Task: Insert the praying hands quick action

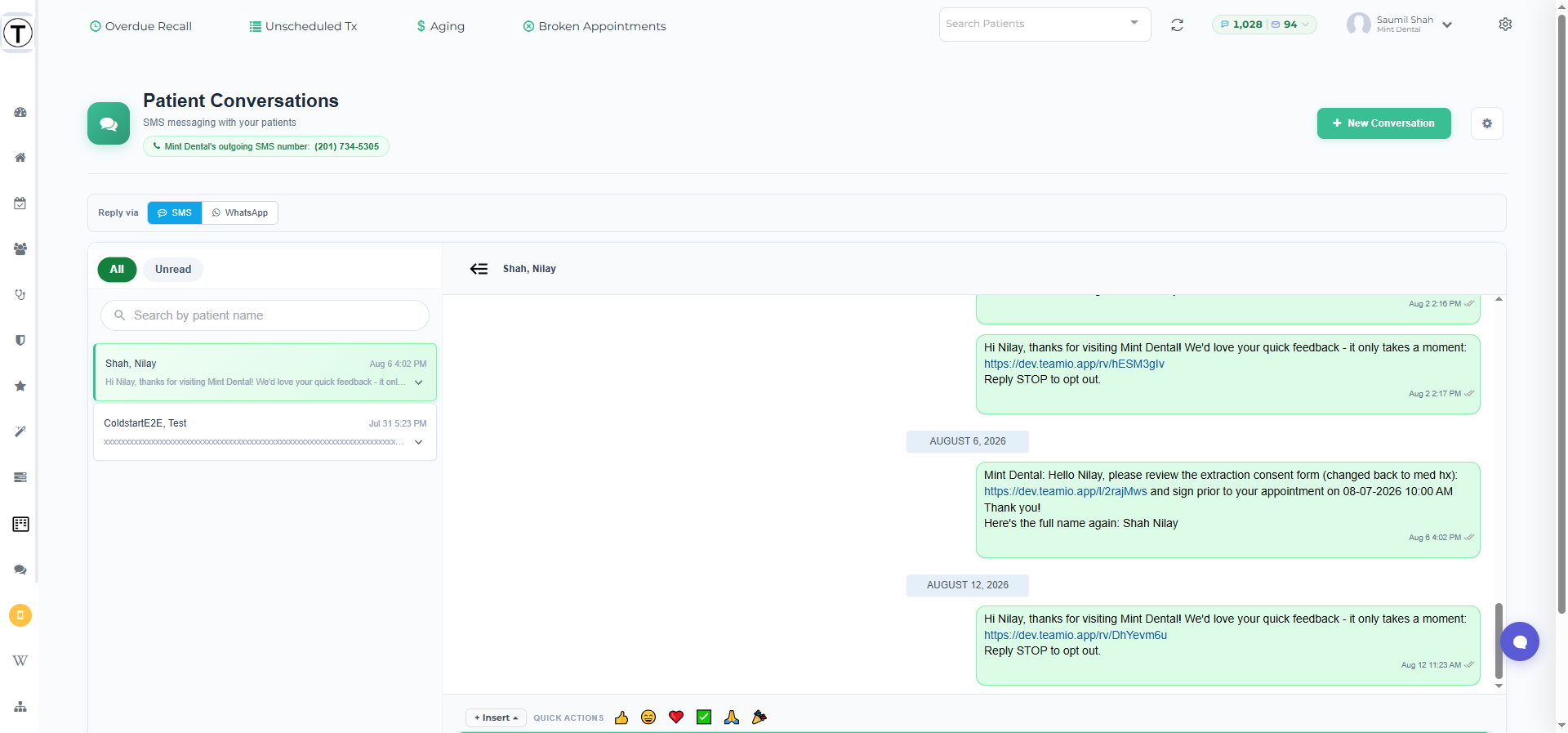Action: pyautogui.click(x=732, y=717)
